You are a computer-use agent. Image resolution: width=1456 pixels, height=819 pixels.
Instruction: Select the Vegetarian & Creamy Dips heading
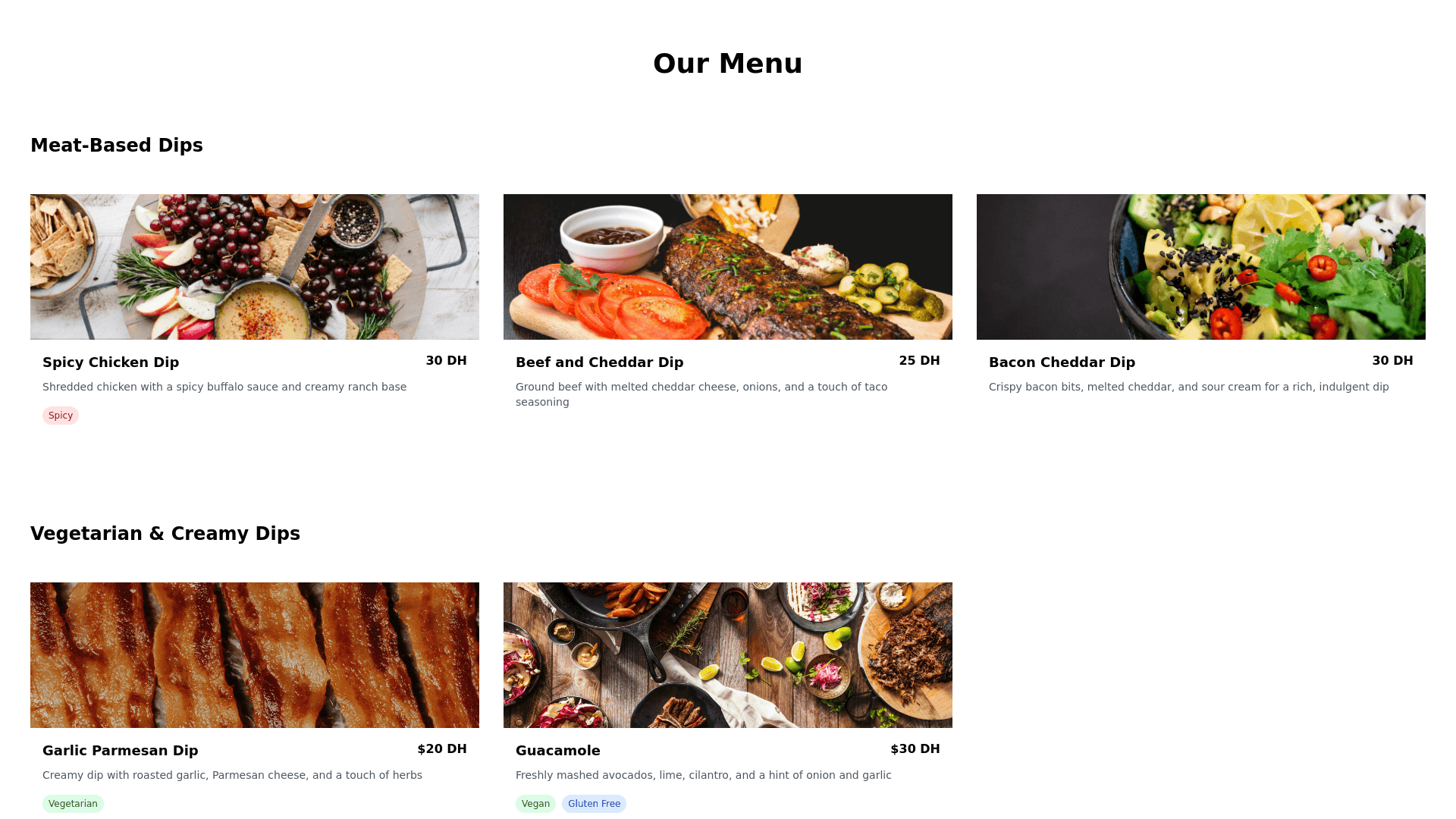click(165, 534)
